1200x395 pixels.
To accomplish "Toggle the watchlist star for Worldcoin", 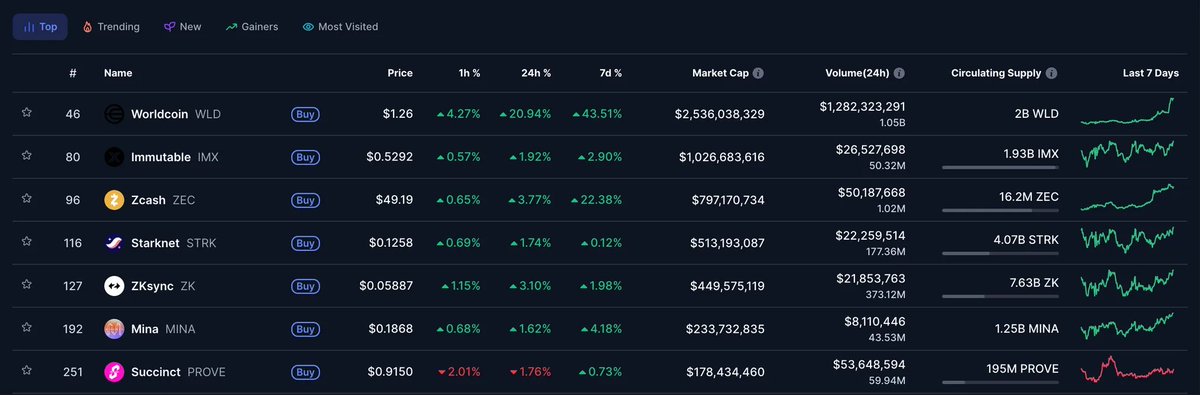I will [x=27, y=113].
